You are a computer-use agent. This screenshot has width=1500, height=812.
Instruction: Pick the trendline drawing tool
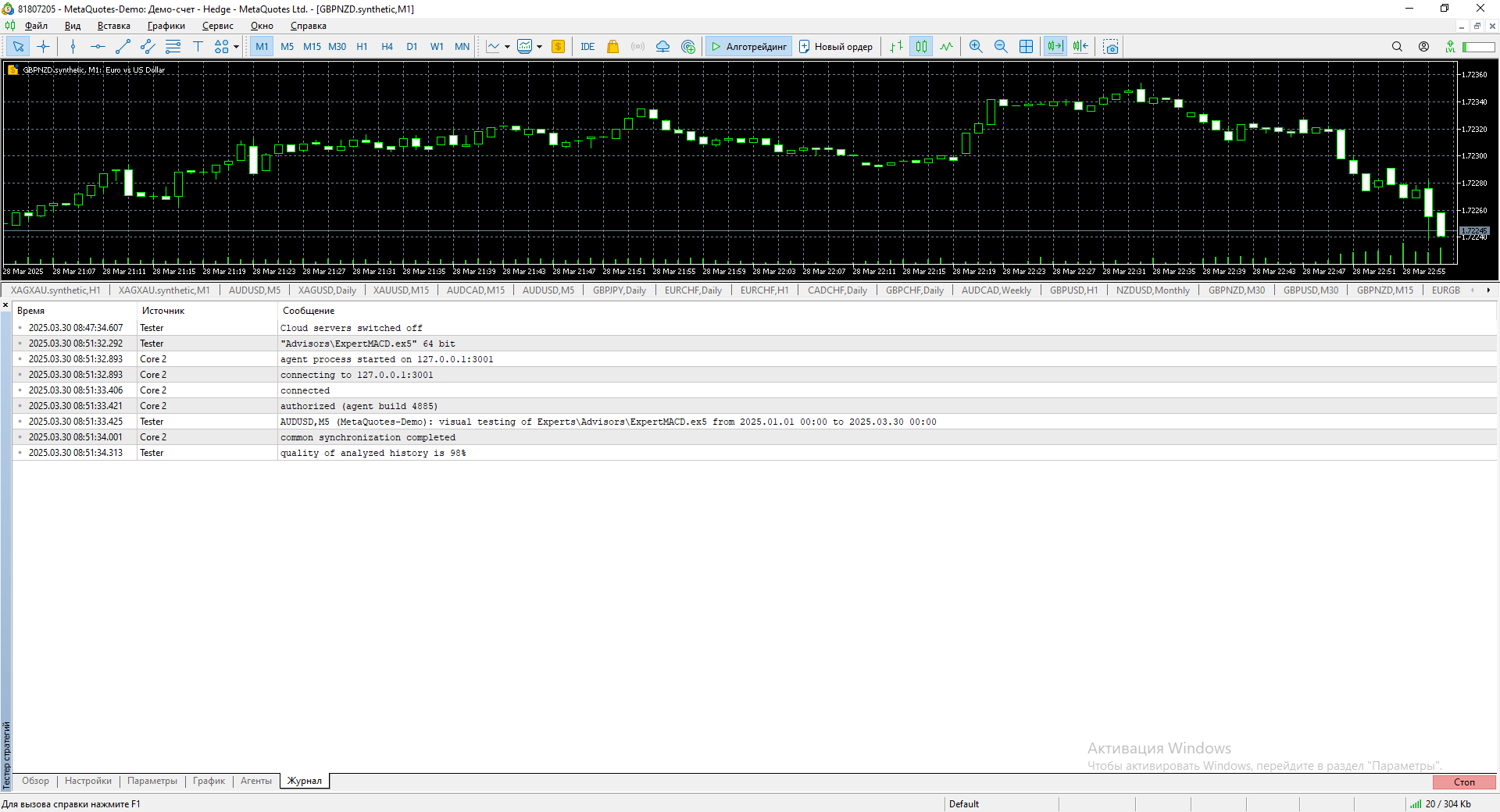pos(123,47)
